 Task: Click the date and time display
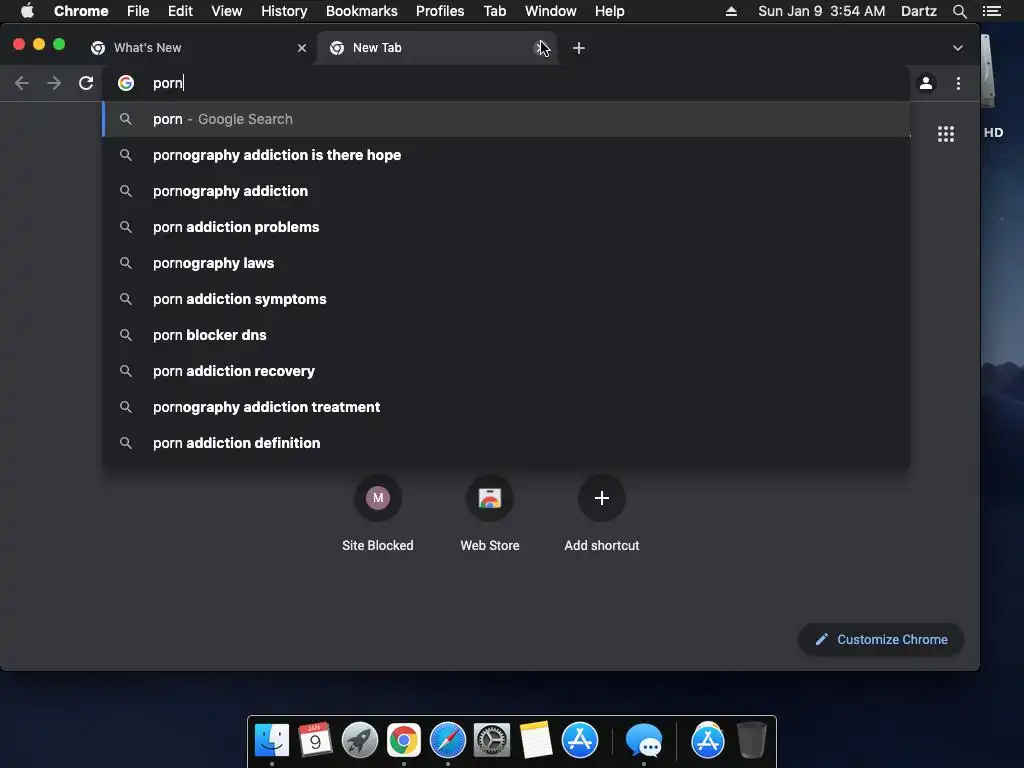[822, 11]
